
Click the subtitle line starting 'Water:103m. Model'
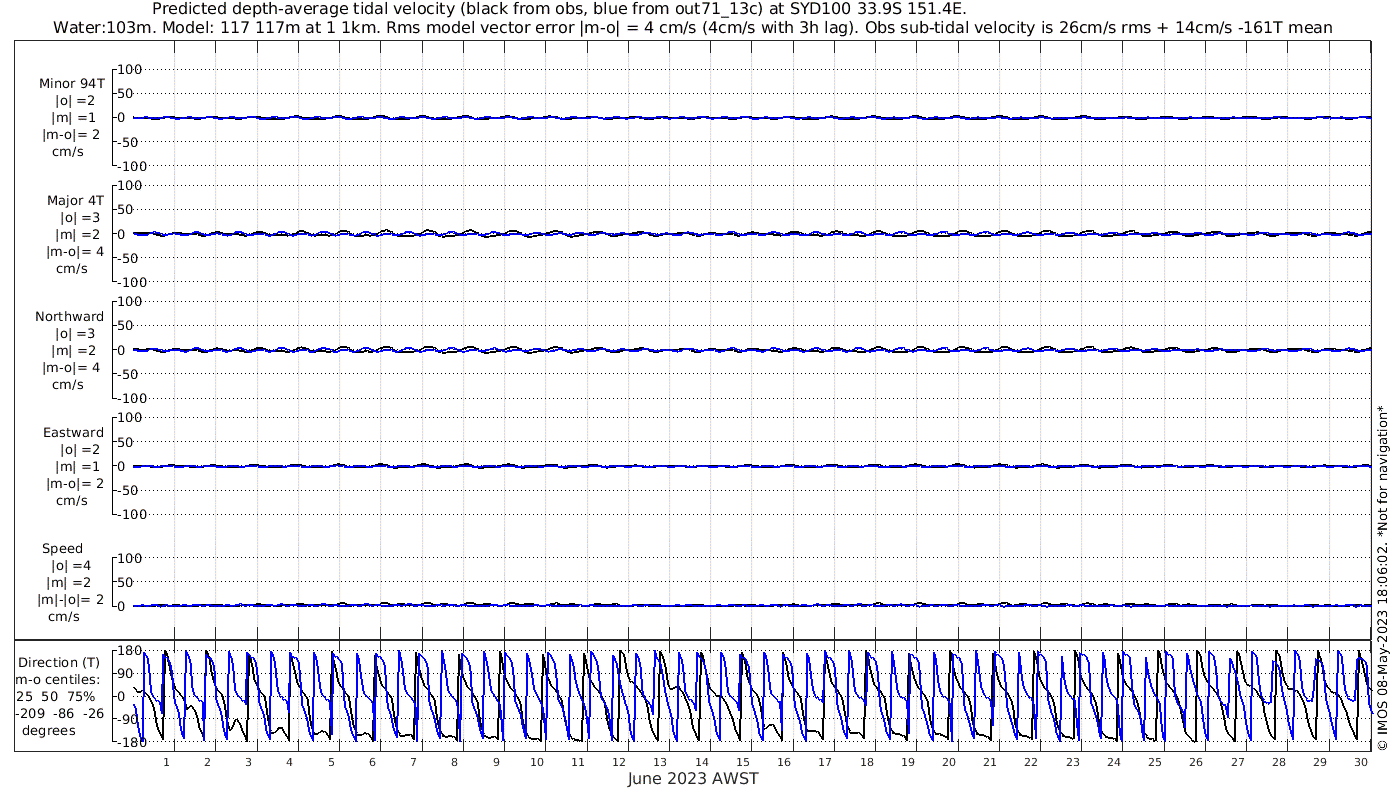693,27
